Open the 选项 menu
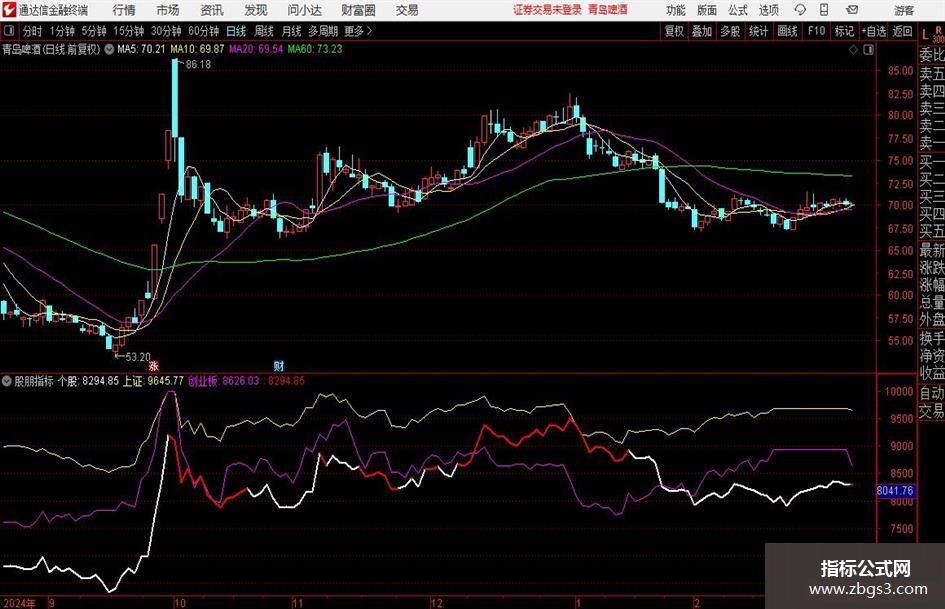Image resolution: width=945 pixels, height=609 pixels. (x=768, y=10)
